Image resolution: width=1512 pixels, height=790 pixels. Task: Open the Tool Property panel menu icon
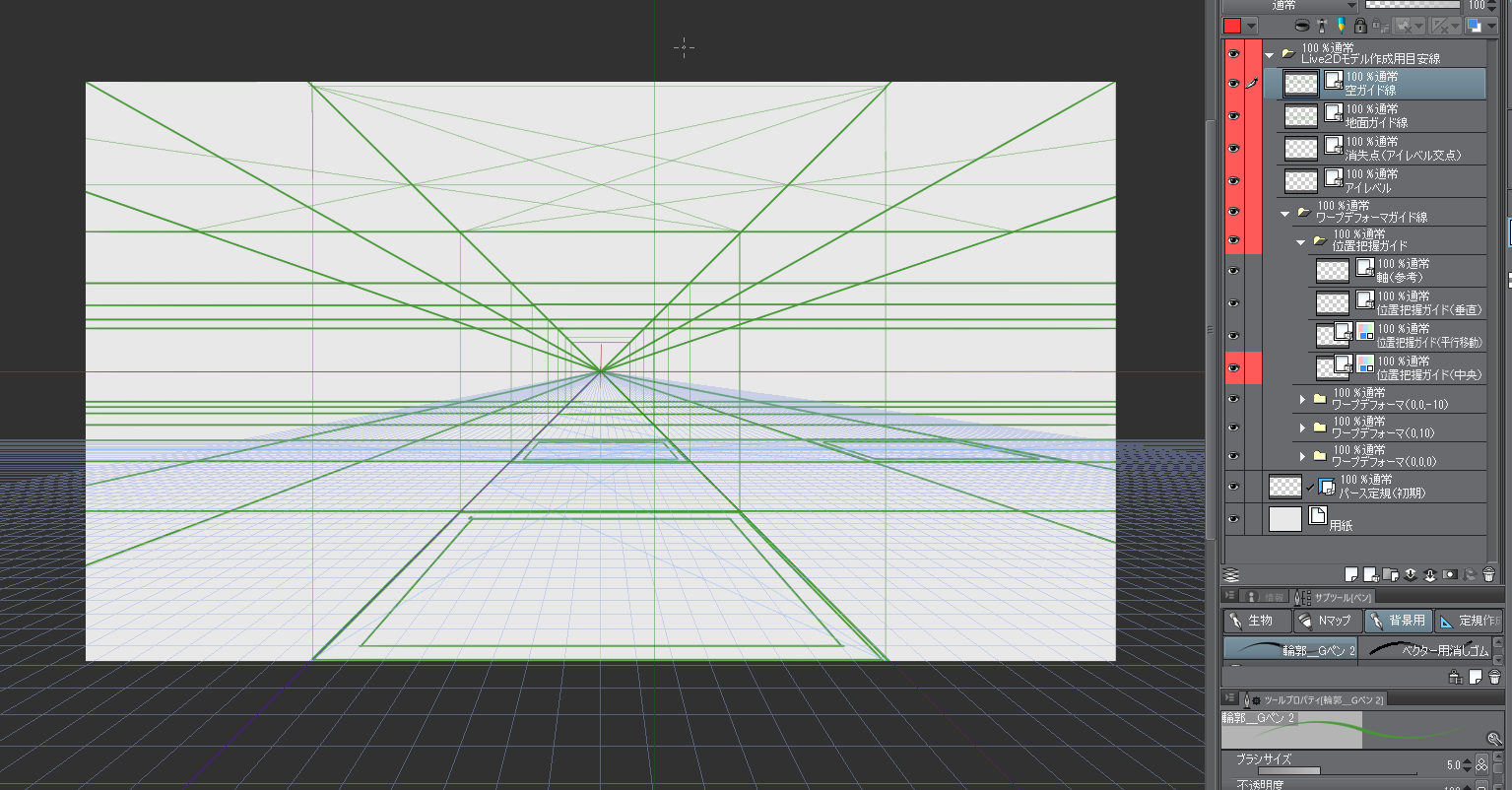pos(1229,697)
